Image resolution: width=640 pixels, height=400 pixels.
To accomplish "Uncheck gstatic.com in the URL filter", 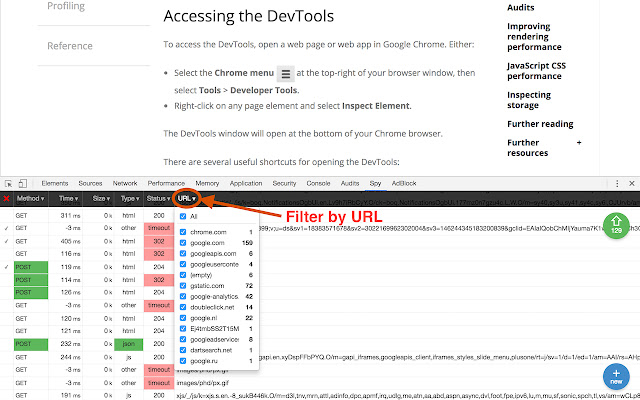I will (183, 286).
